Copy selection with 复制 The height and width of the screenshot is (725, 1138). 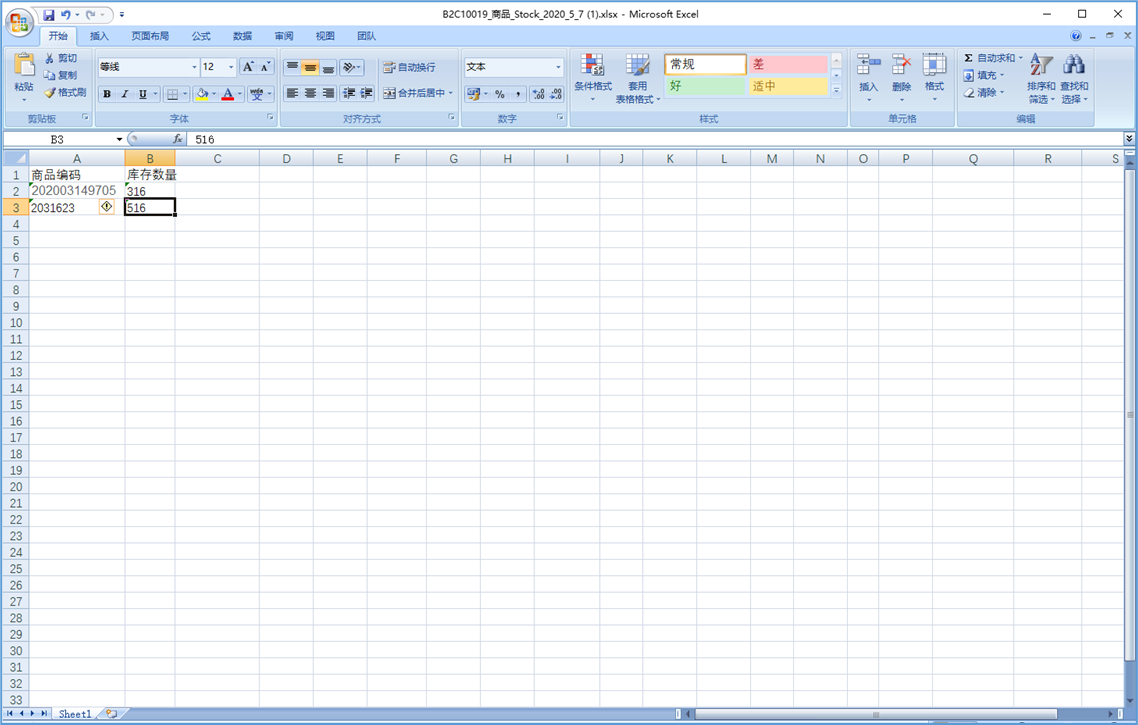60,75
